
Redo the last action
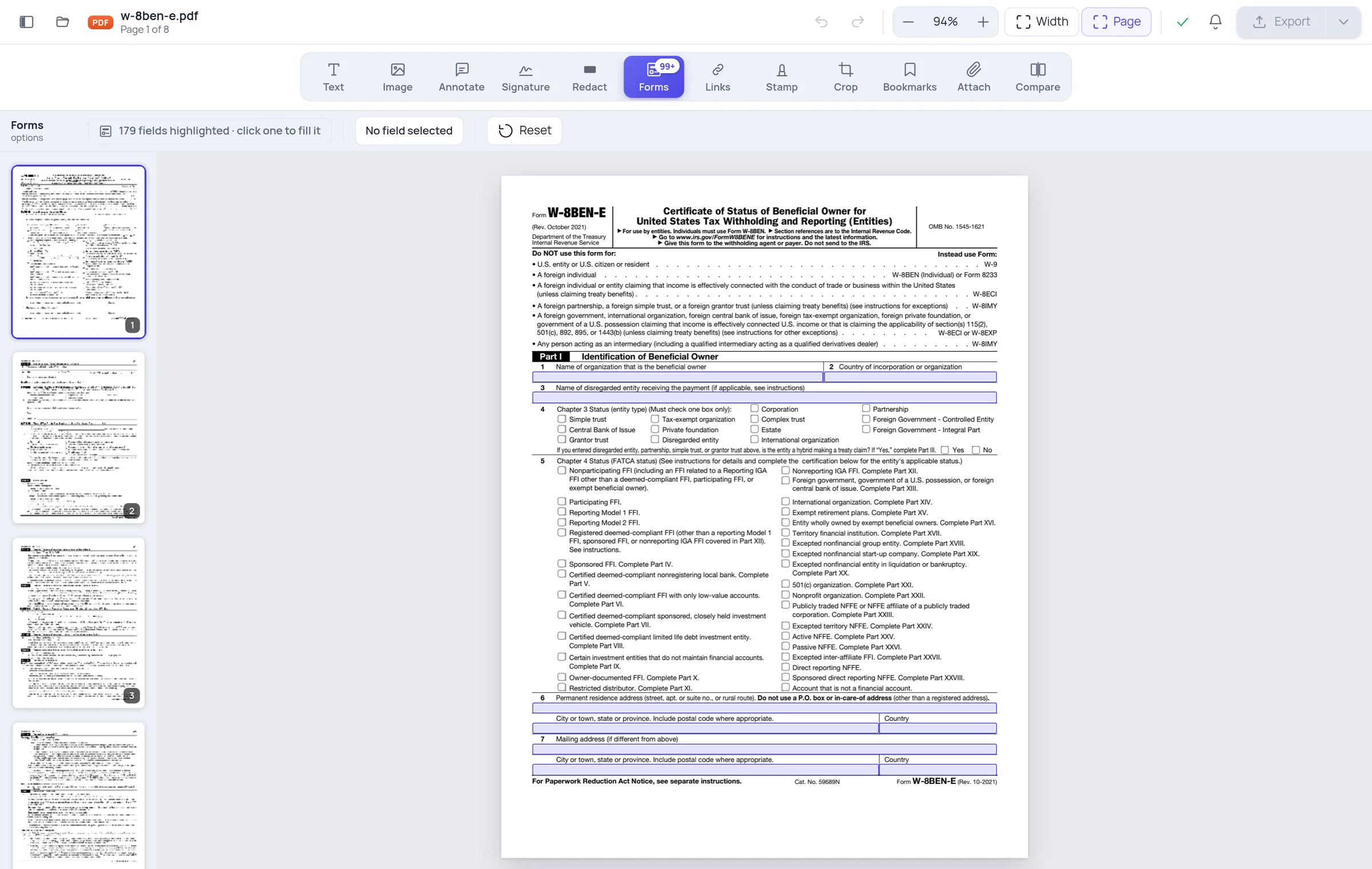click(857, 22)
